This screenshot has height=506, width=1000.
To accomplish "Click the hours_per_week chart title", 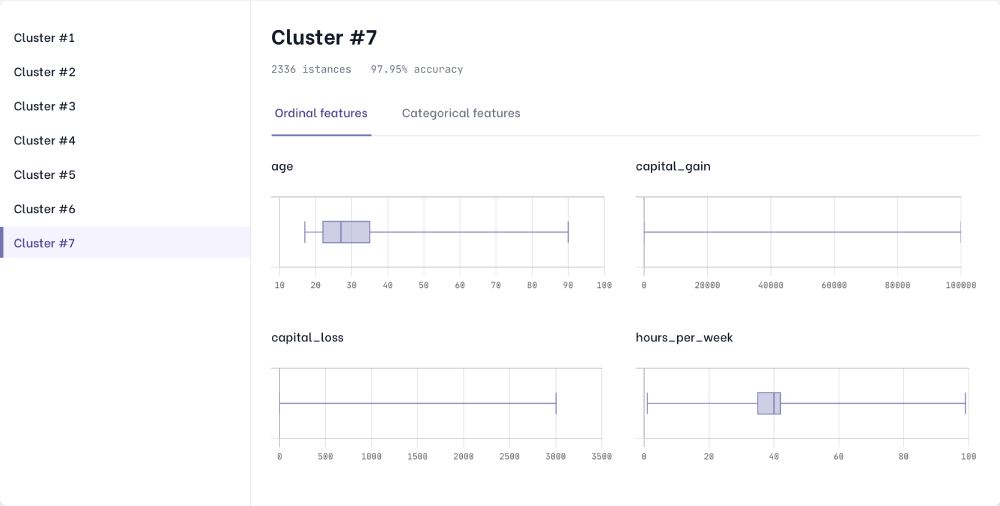I will point(684,338).
